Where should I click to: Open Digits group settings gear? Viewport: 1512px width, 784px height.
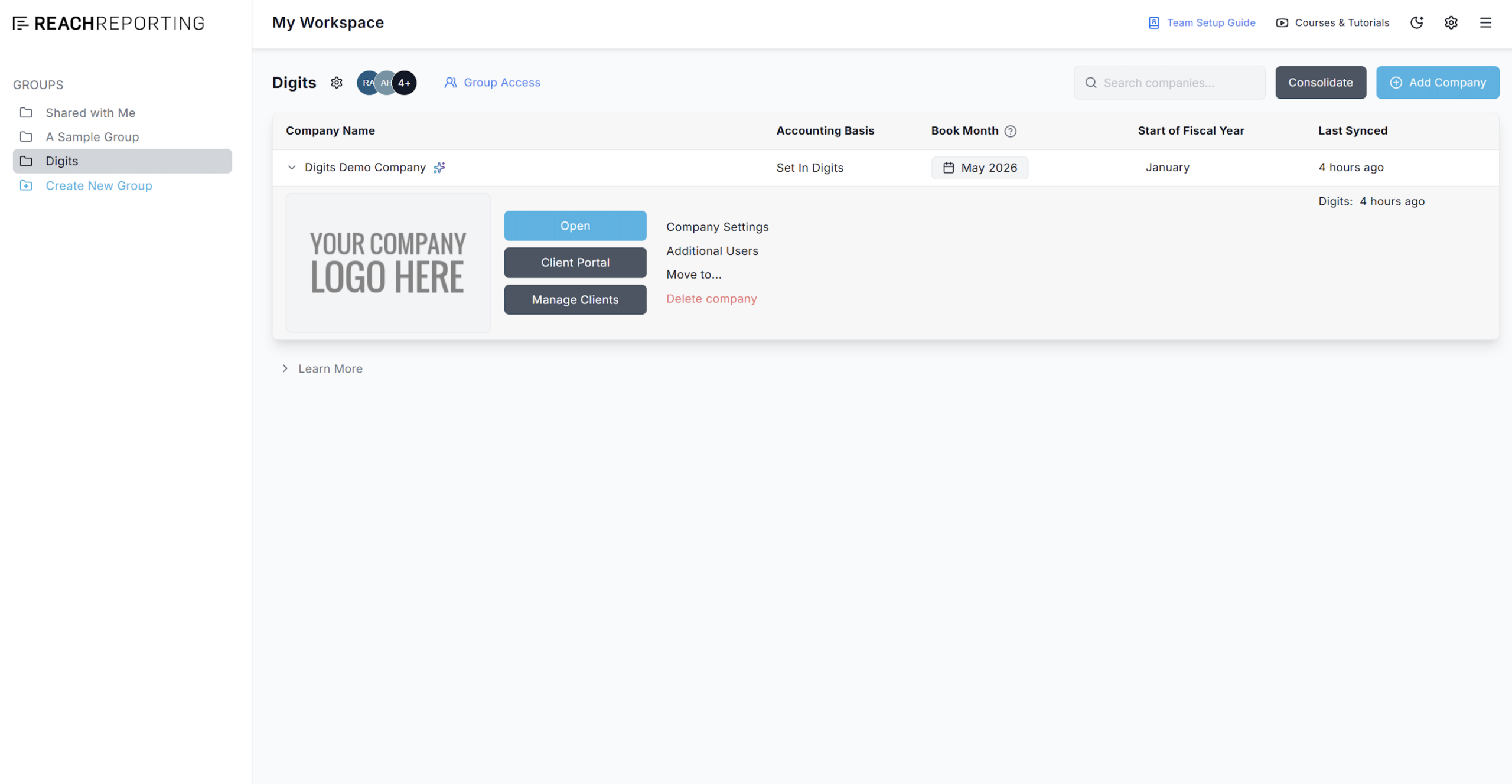pyautogui.click(x=337, y=83)
